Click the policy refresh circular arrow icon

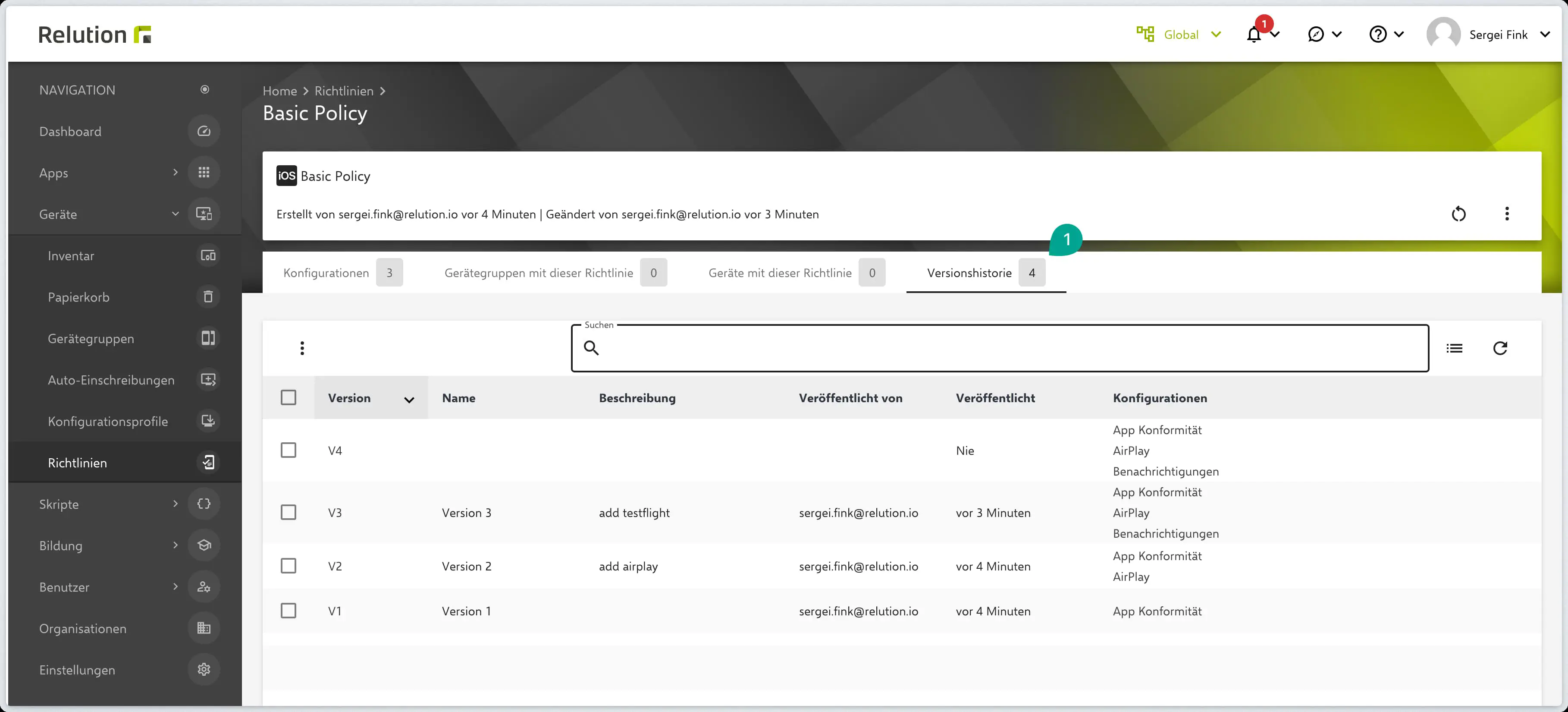point(1458,214)
